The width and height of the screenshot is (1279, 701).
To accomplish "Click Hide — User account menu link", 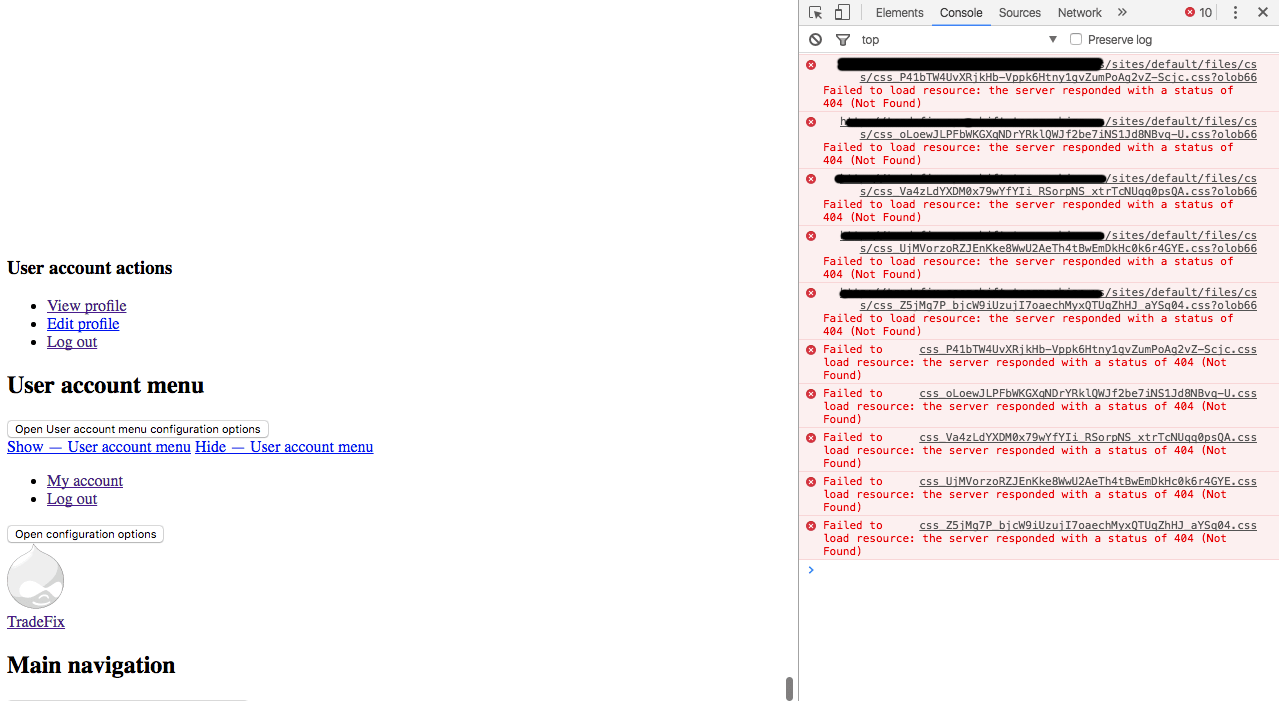I will (284, 447).
